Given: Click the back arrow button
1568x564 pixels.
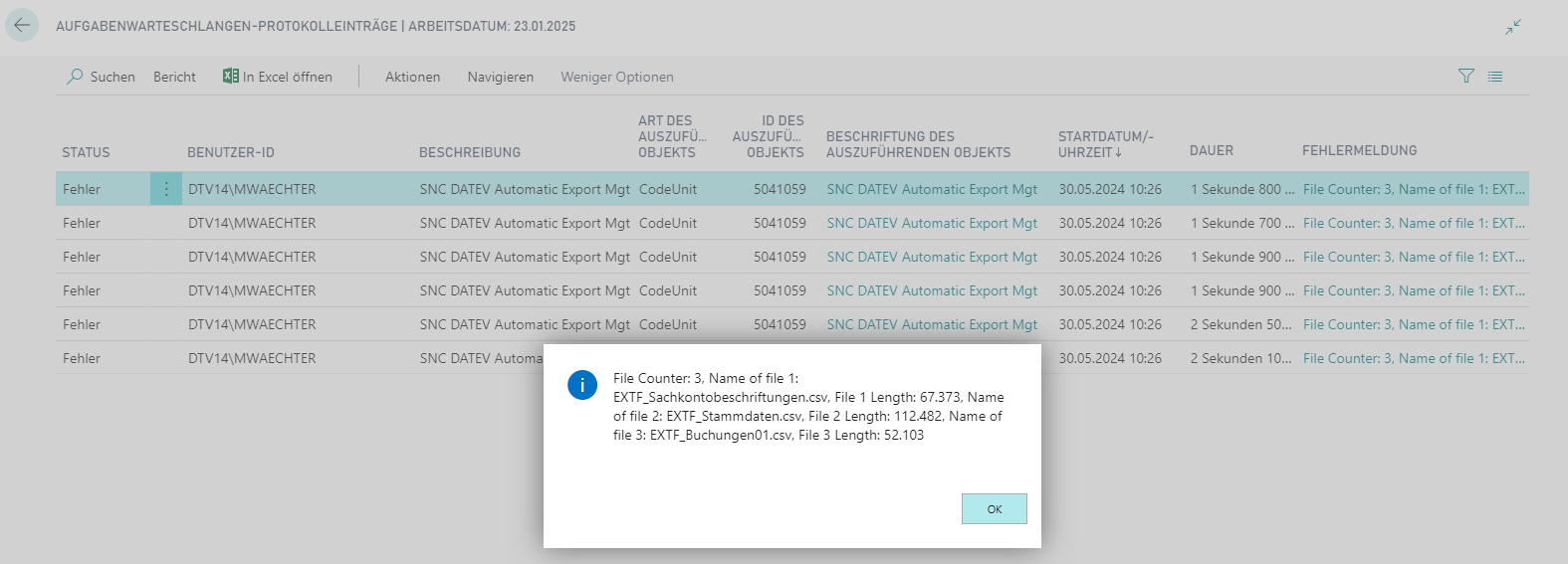Looking at the screenshot, I should click(22, 26).
